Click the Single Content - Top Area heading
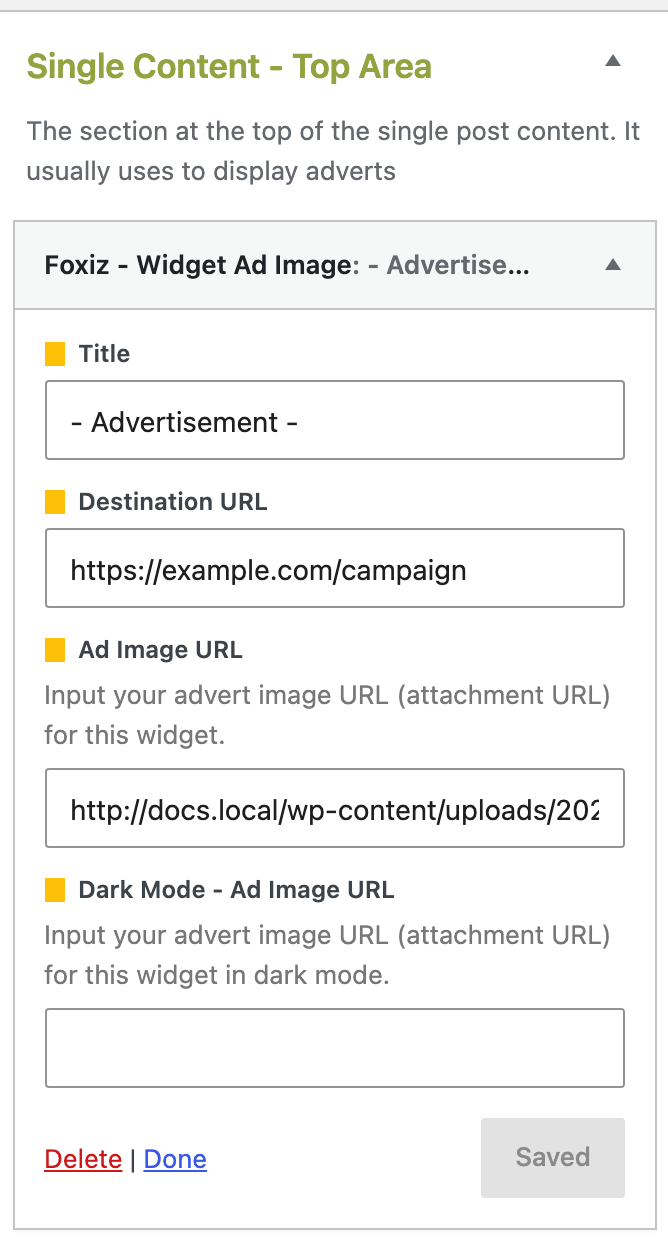The width and height of the screenshot is (668, 1242). (229, 67)
